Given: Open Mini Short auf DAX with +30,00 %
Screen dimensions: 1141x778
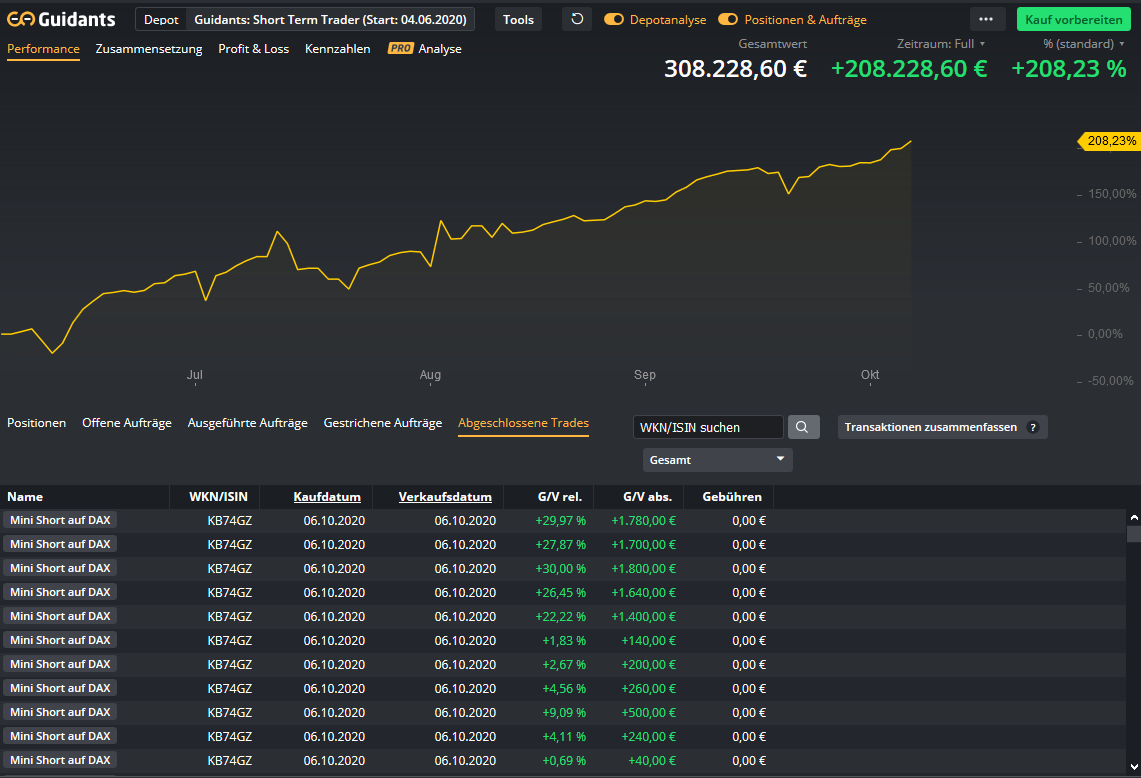Looking at the screenshot, I should pos(60,568).
